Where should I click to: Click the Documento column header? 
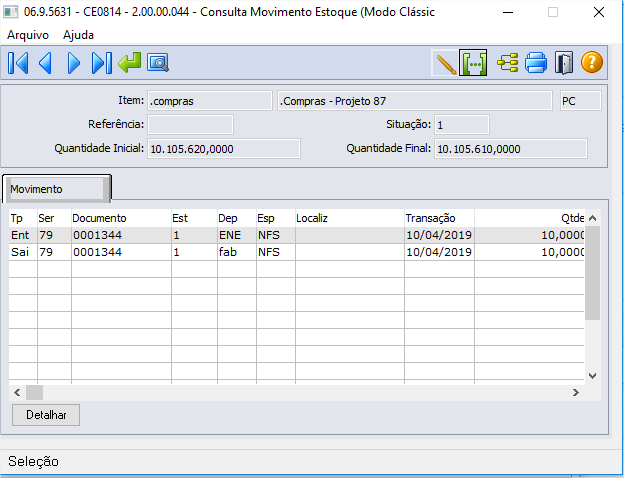coord(121,218)
